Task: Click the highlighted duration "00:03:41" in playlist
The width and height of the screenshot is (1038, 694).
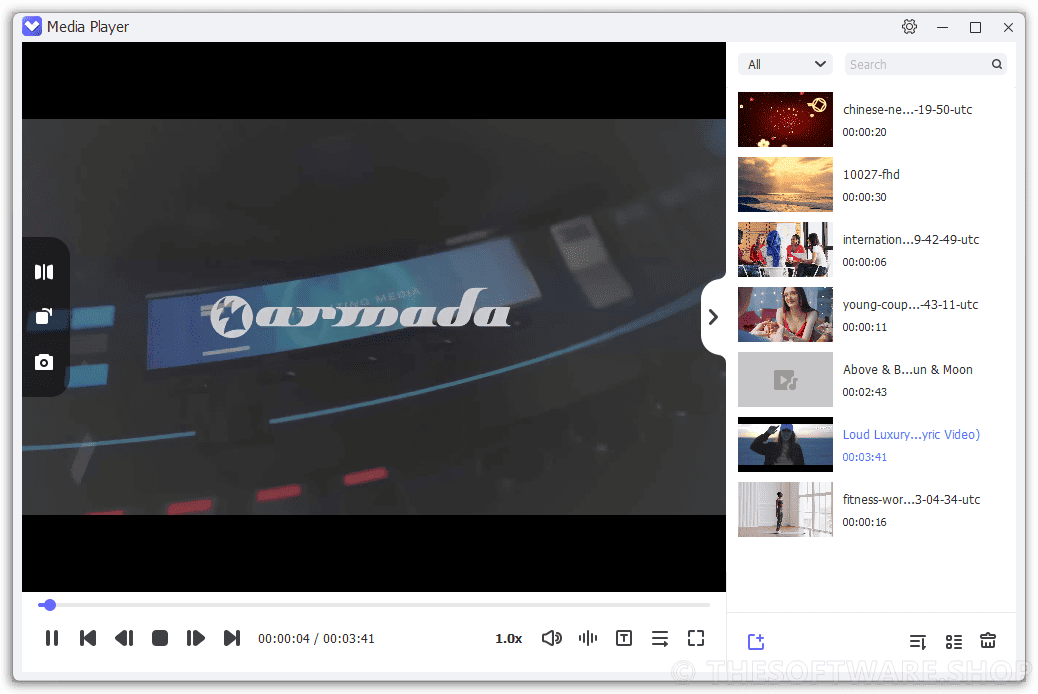Action: pyautogui.click(x=865, y=457)
